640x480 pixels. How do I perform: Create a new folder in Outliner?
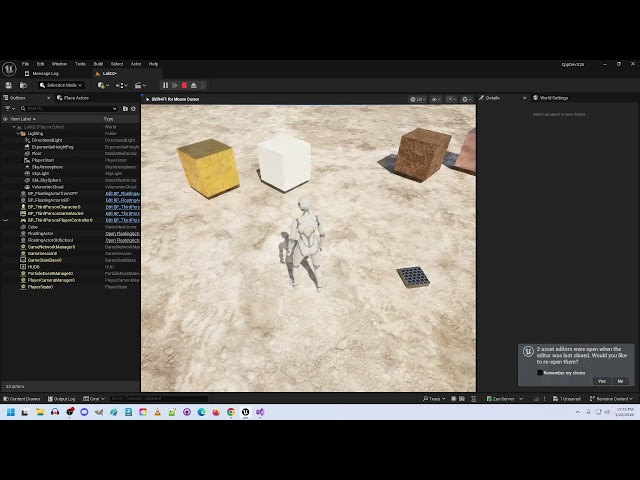point(125,109)
